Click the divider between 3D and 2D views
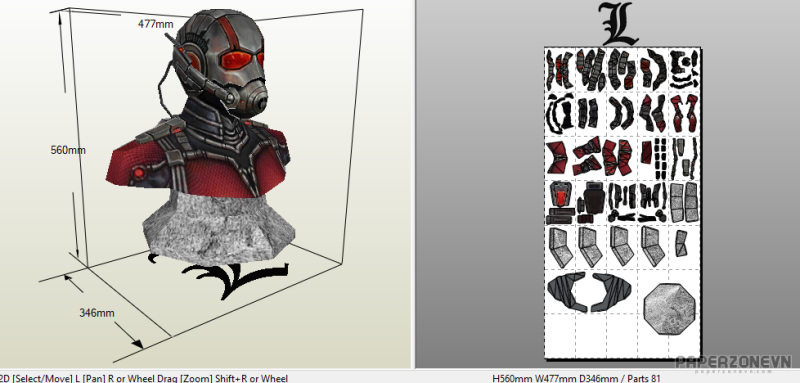 coord(414,184)
